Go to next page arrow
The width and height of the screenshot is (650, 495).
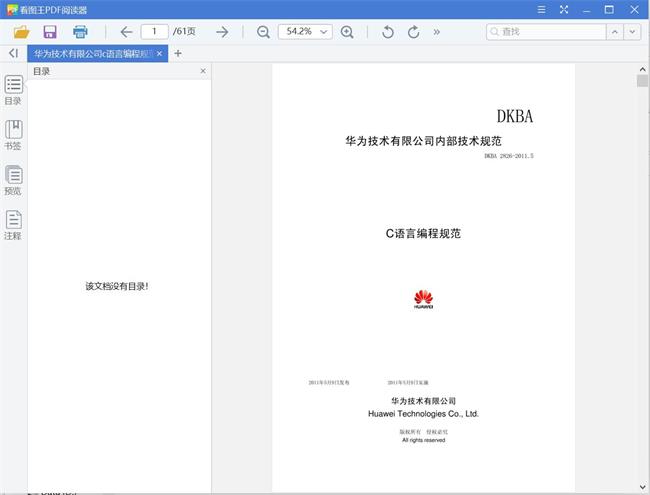222,32
